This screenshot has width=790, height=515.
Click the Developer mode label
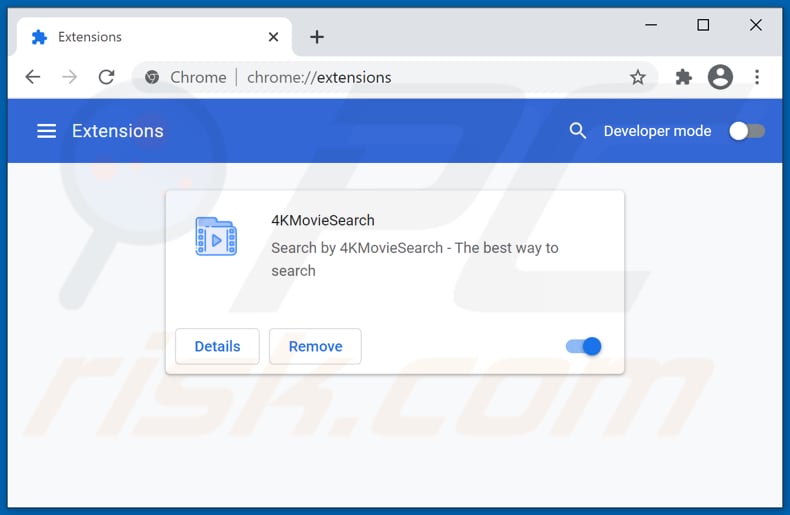pyautogui.click(x=657, y=131)
